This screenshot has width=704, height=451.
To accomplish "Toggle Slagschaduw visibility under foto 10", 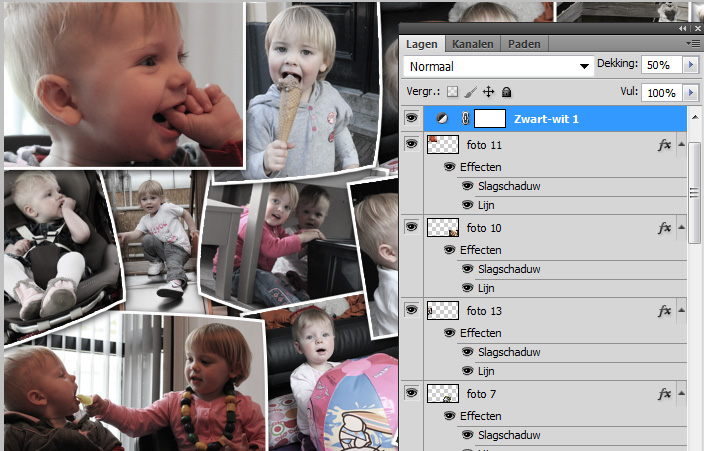I will click(x=467, y=269).
